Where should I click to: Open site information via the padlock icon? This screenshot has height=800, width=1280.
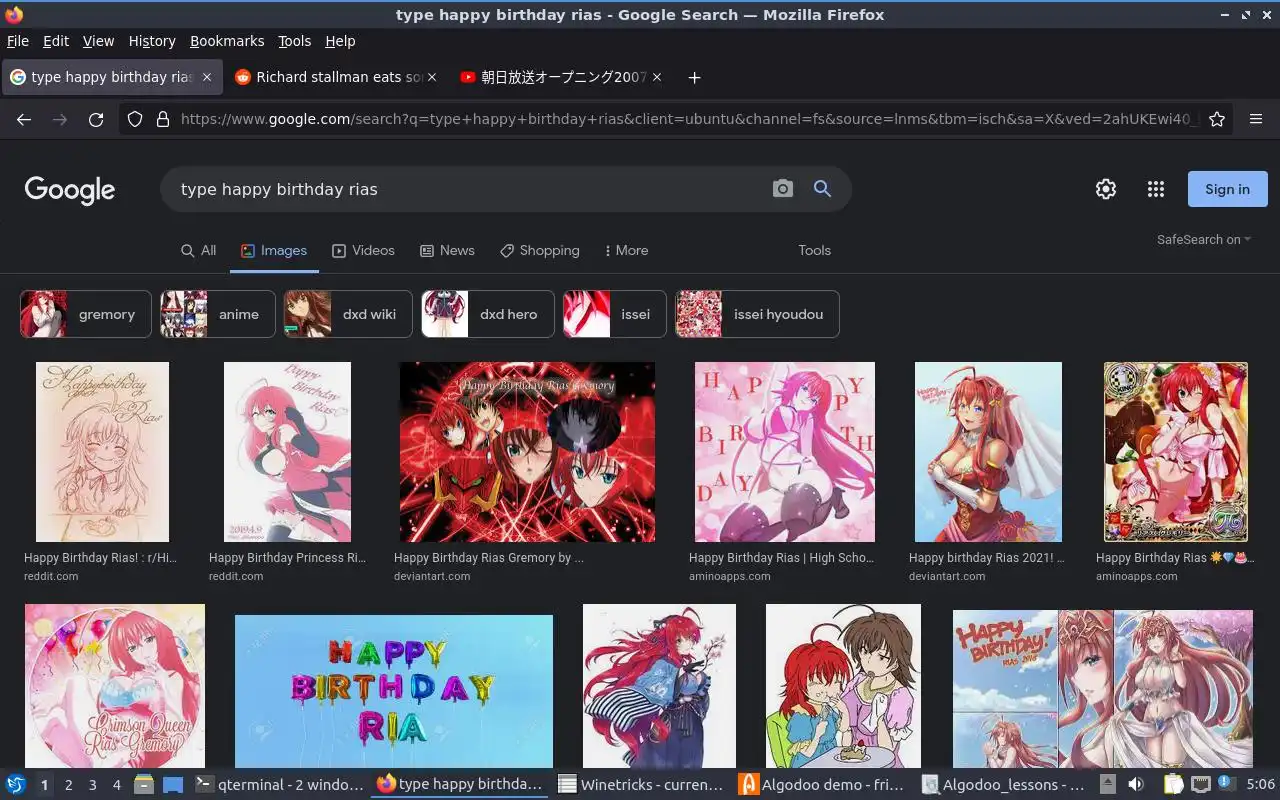[162, 119]
